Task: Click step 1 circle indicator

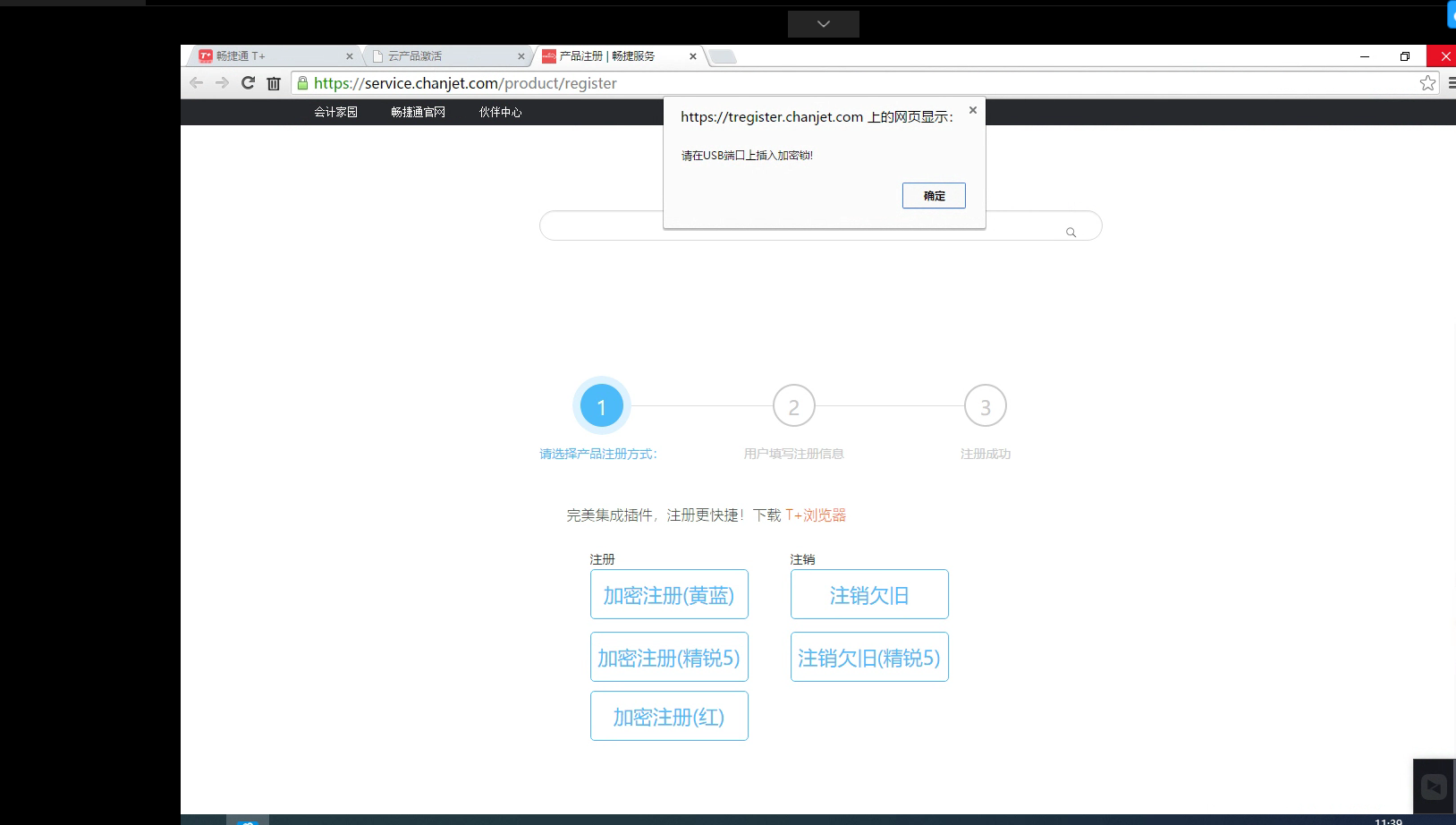Action: click(x=602, y=406)
